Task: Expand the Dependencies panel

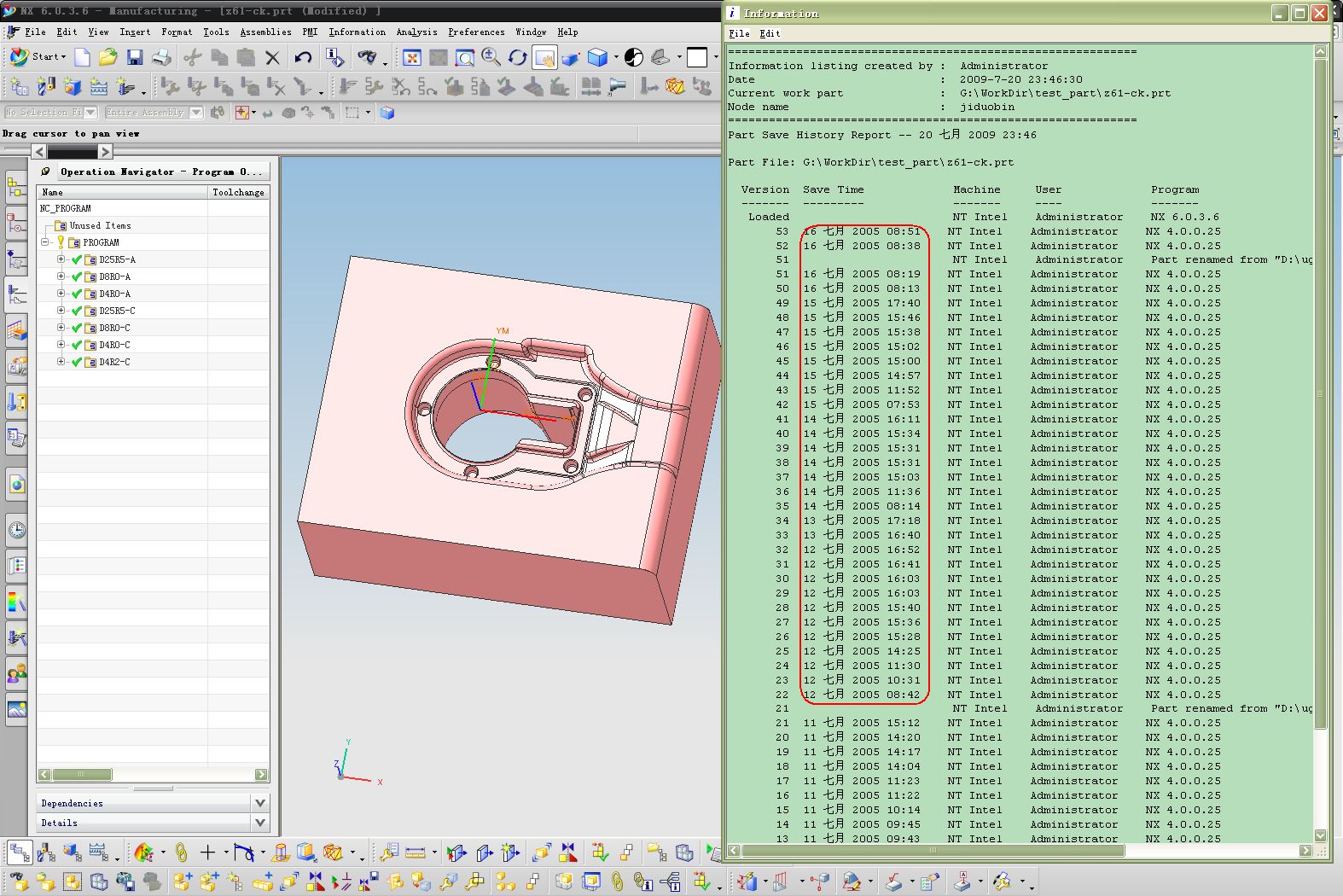Action: point(260,803)
